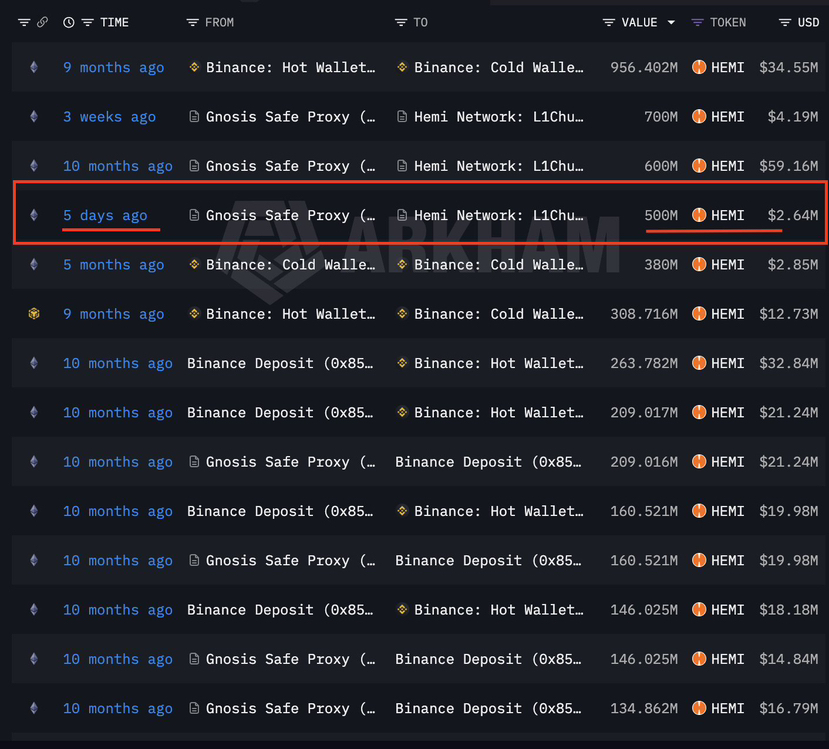Select Gnosis Safe Proxy sender in 500M row
The width and height of the screenshot is (829, 749).
pos(291,216)
